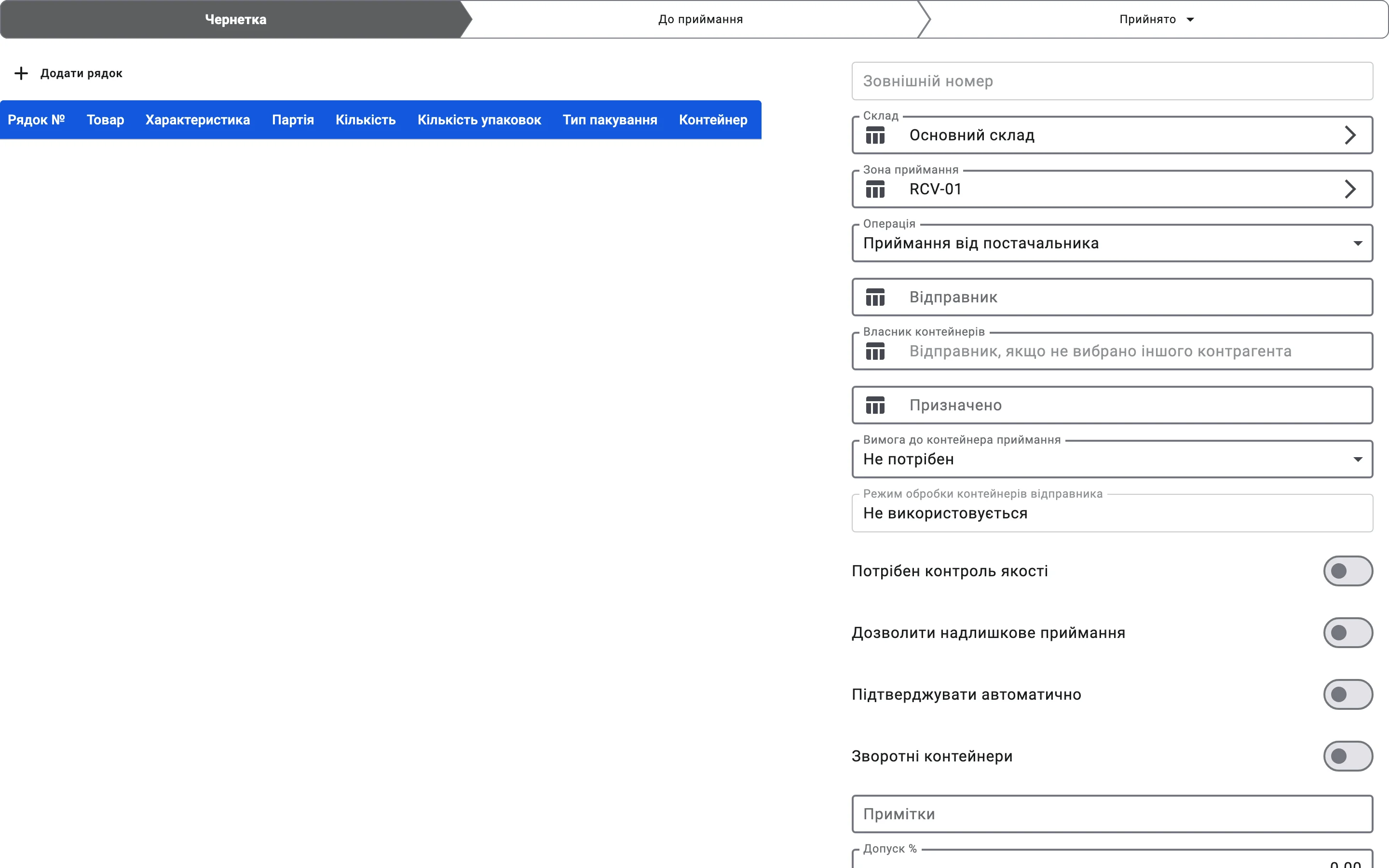Click the Кількість column header
The width and height of the screenshot is (1389, 868).
366,120
